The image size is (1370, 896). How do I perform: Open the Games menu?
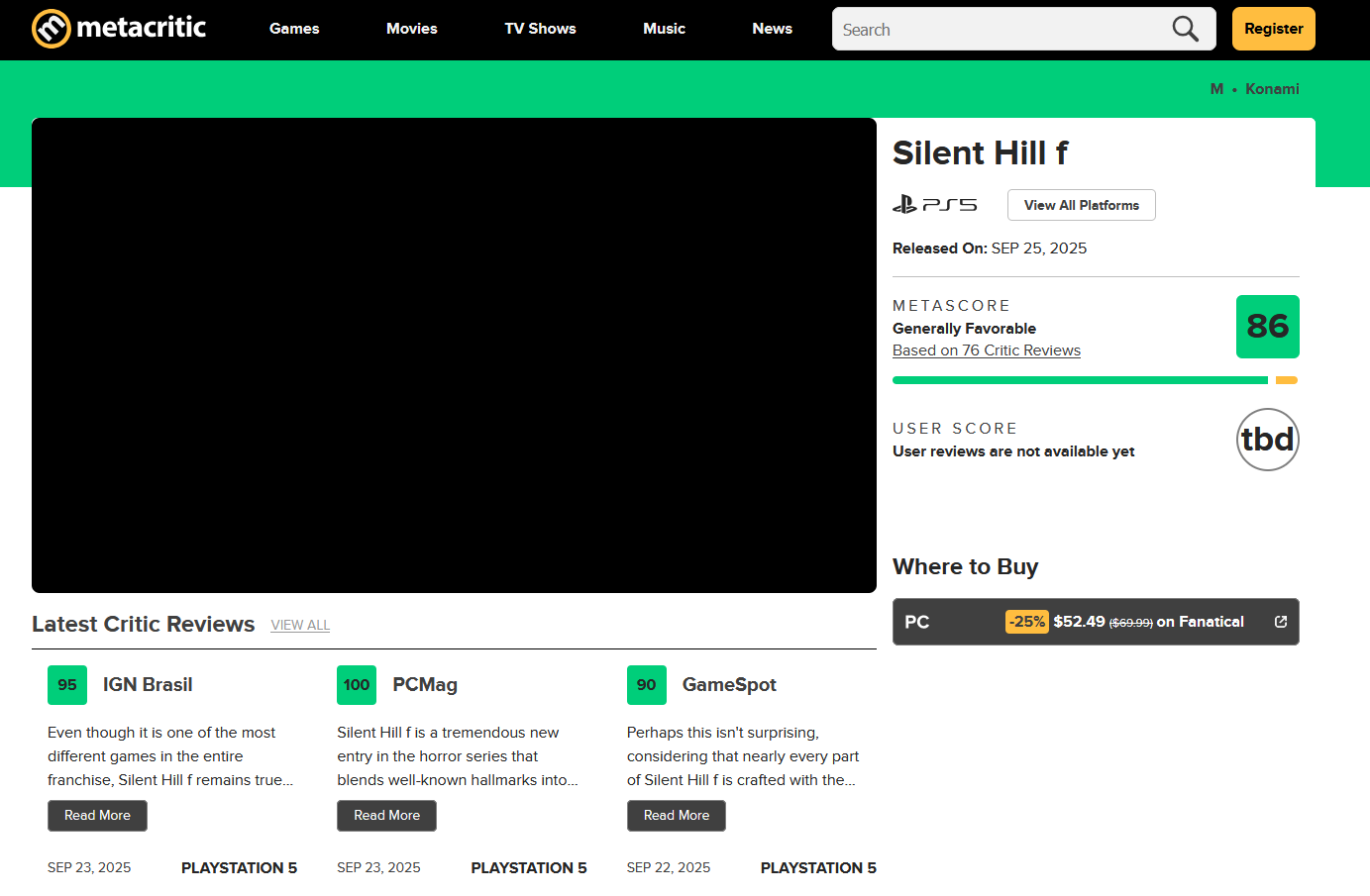click(294, 29)
